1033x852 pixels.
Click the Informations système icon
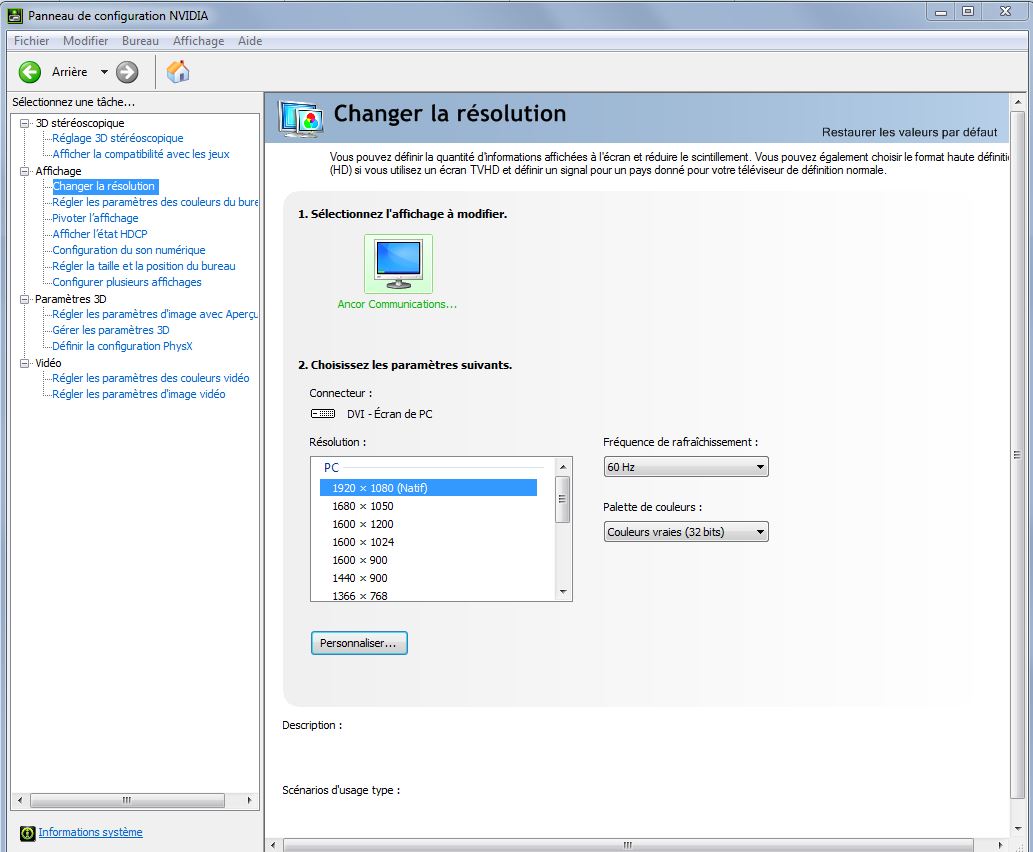[28, 833]
